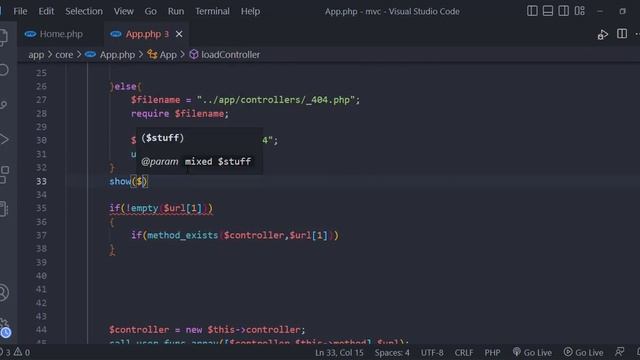The width and height of the screenshot is (640, 360).
Task: Open Customize Layout icon
Action: click(580, 11)
